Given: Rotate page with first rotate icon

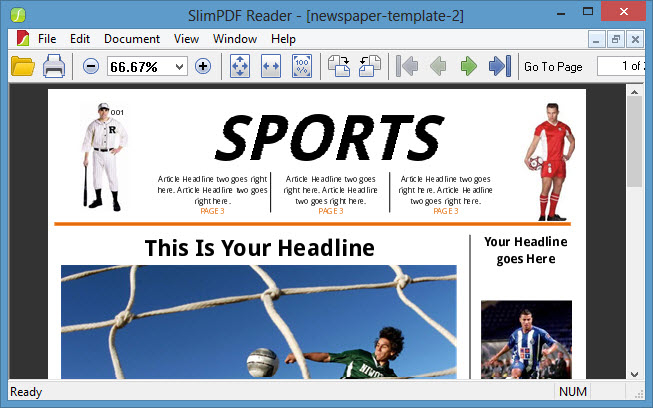Looking at the screenshot, I should click(x=339, y=66).
